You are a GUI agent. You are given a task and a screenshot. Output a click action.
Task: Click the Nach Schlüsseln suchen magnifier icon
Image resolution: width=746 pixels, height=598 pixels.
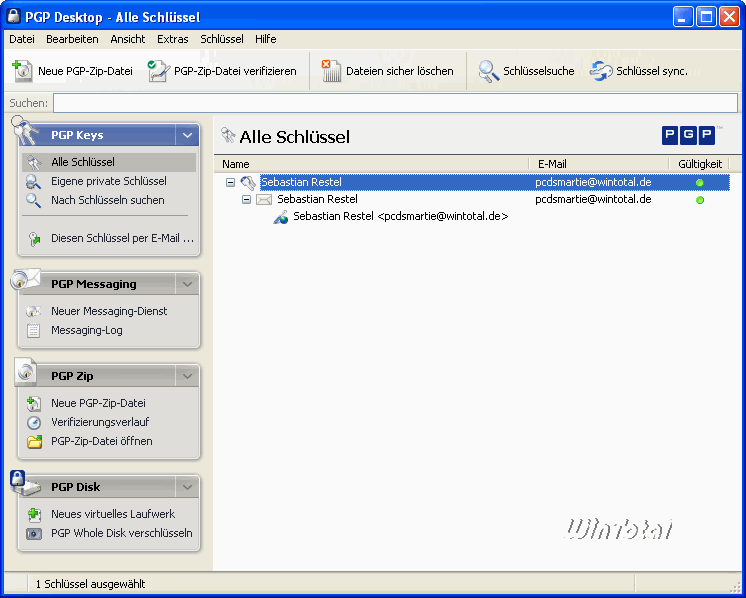(33, 201)
